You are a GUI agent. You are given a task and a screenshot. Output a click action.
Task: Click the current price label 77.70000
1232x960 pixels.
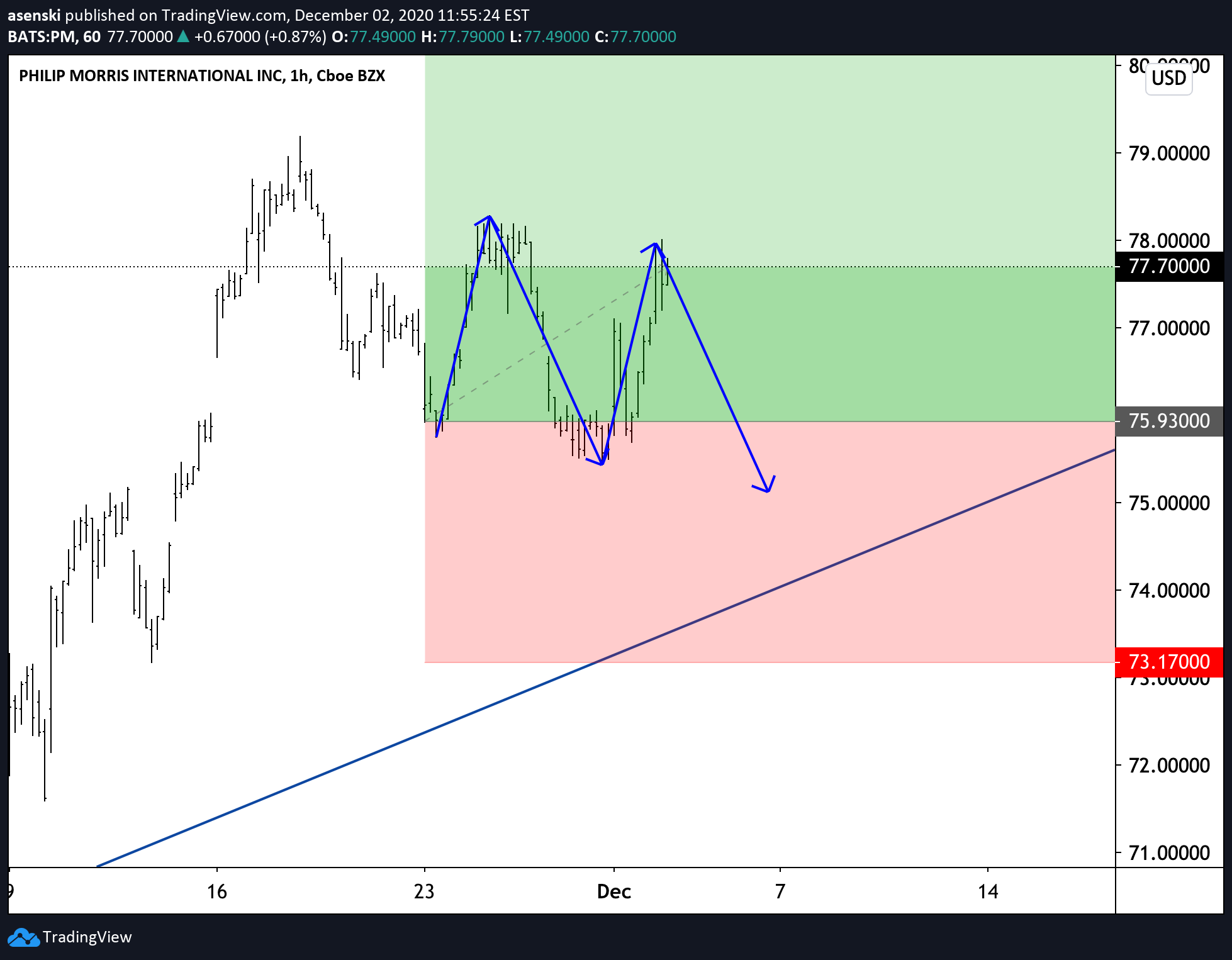pyautogui.click(x=1169, y=267)
